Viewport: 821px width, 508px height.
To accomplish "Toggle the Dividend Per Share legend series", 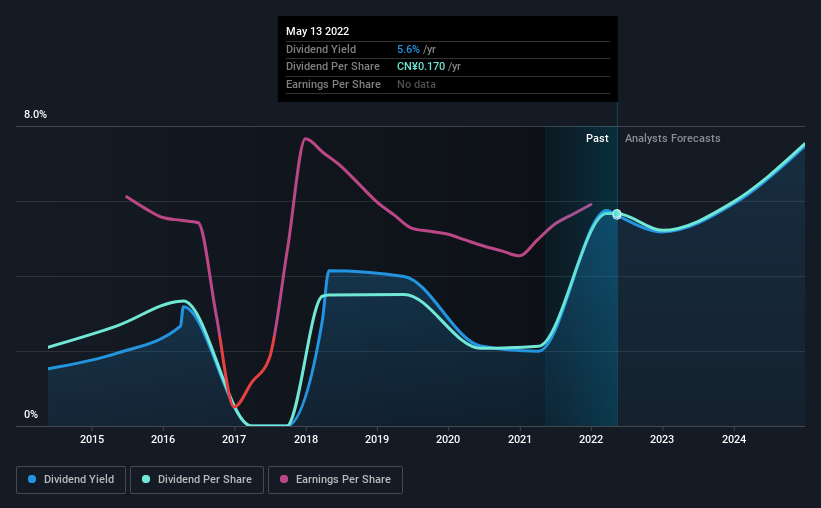I will (x=197, y=480).
